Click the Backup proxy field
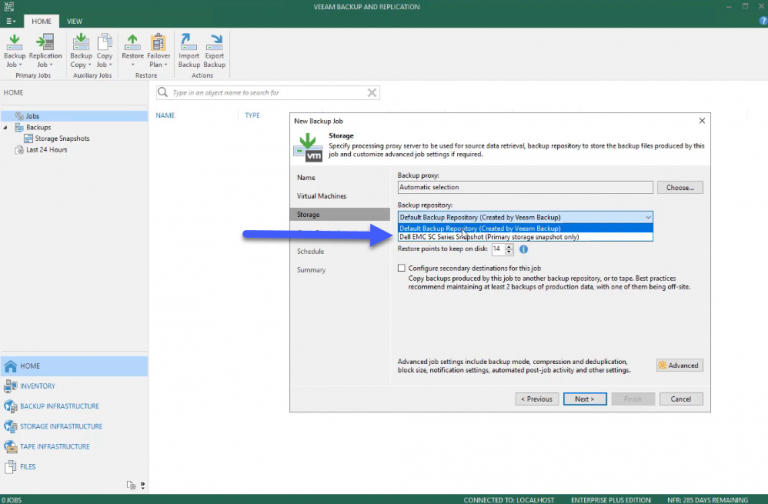Screen dimensions: 768x504 tap(525, 187)
